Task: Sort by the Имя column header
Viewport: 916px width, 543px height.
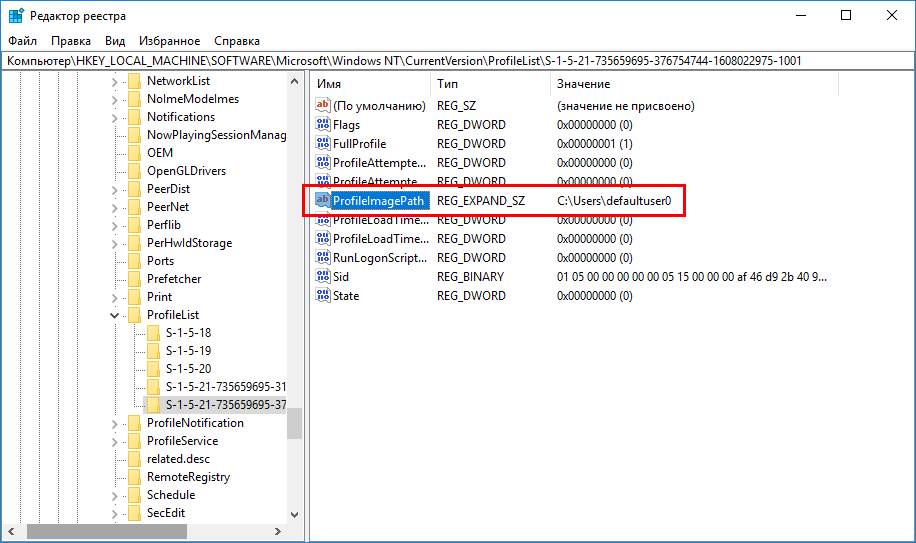Action: point(370,84)
